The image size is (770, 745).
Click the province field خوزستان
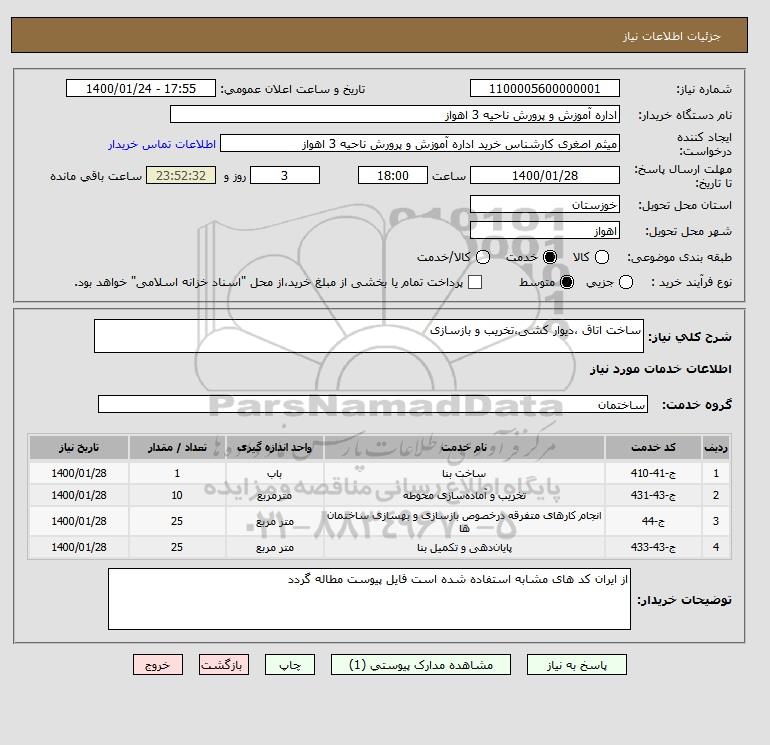tap(545, 204)
